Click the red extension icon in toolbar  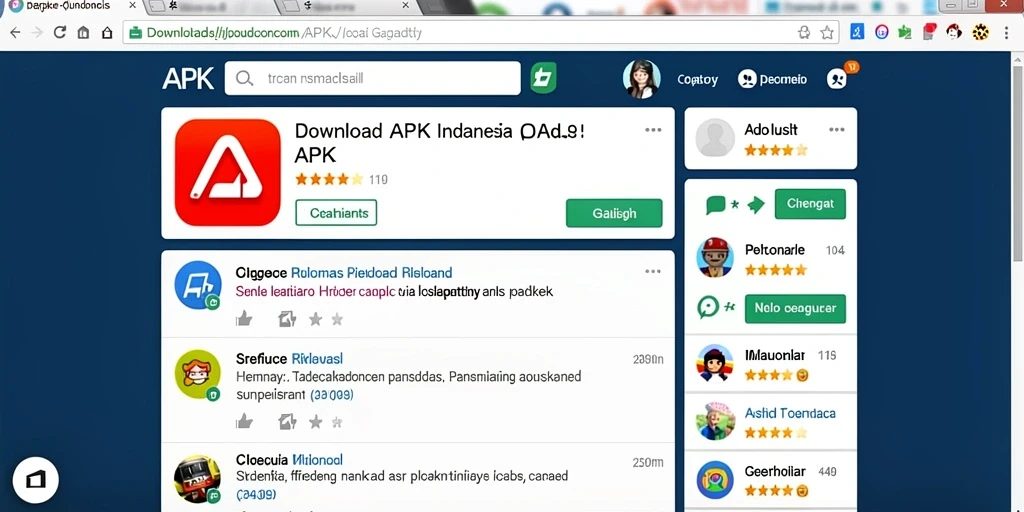coord(929,32)
